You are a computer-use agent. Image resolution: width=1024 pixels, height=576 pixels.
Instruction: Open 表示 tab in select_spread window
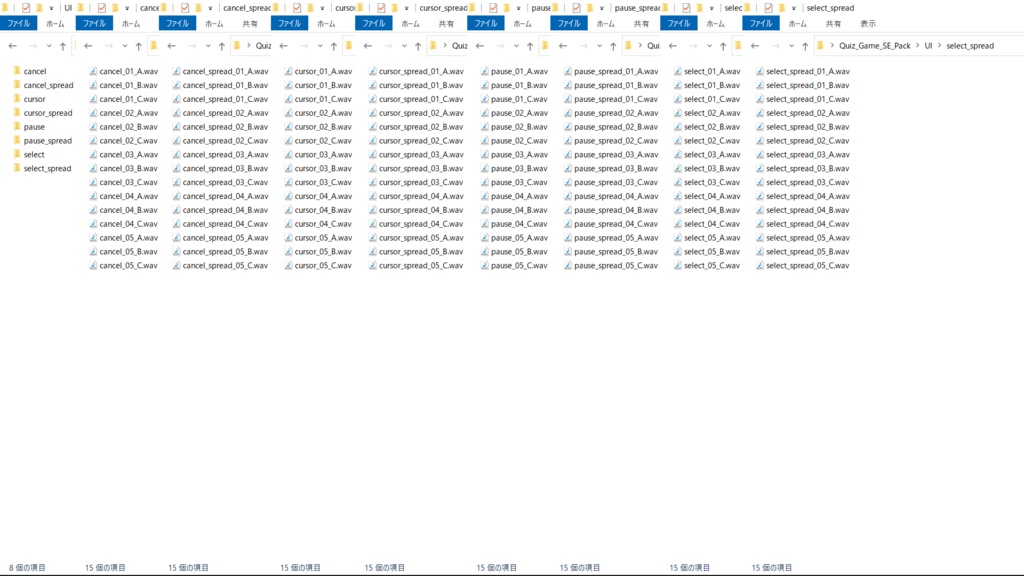pos(868,24)
